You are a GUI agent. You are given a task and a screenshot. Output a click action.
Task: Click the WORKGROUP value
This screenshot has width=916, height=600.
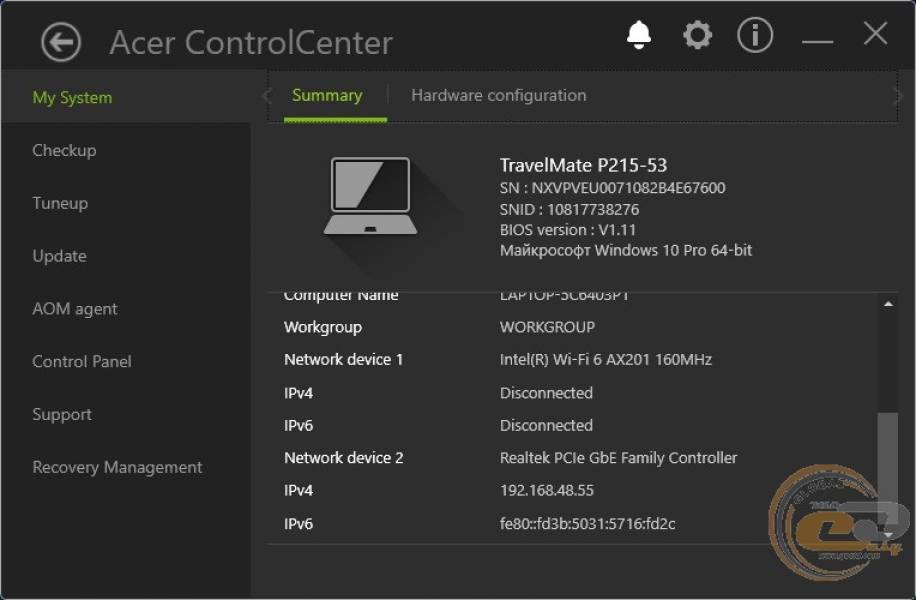pyautogui.click(x=547, y=327)
